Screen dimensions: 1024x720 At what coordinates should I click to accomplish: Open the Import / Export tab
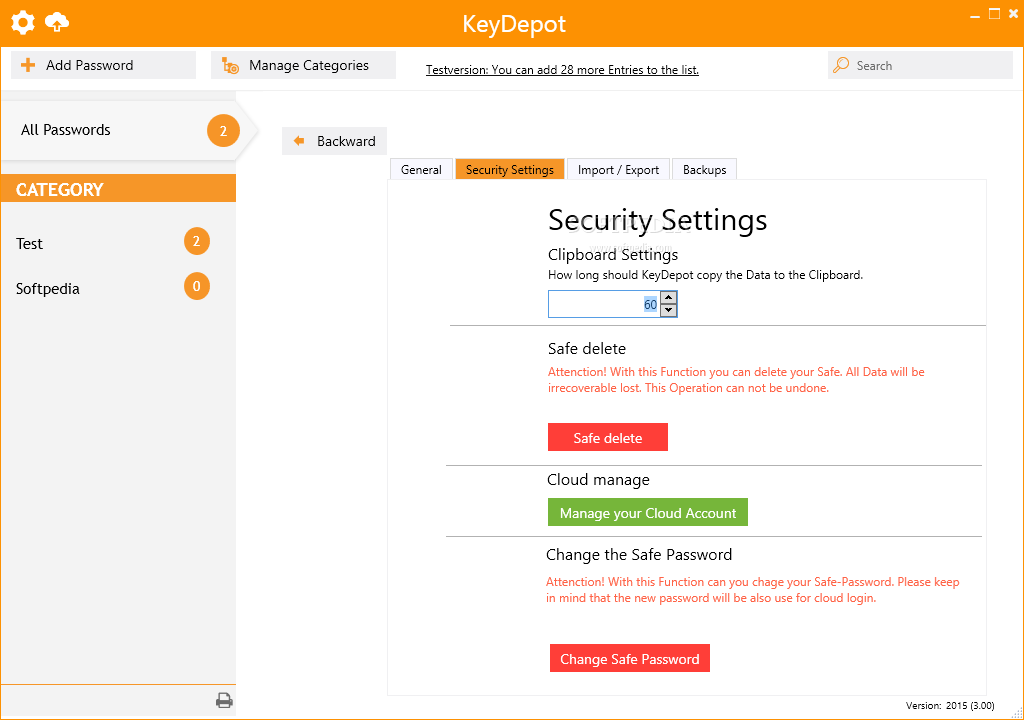click(x=618, y=169)
